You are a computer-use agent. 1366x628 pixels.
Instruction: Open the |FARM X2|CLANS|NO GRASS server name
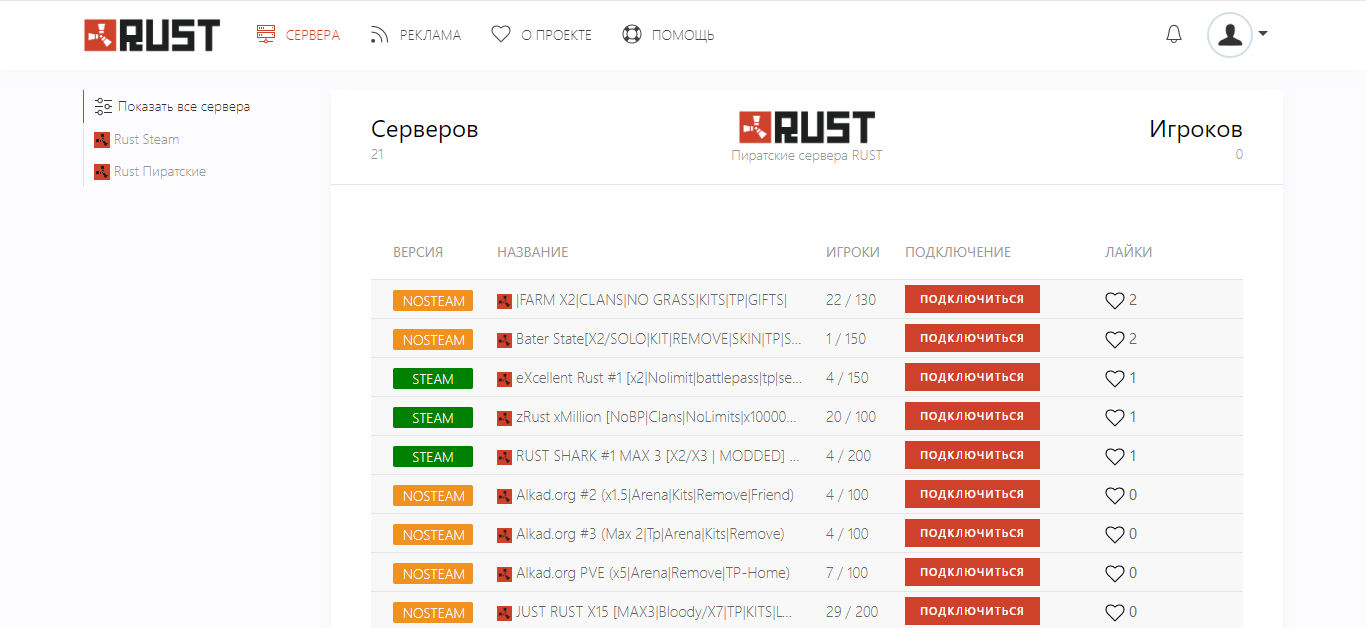[651, 300]
